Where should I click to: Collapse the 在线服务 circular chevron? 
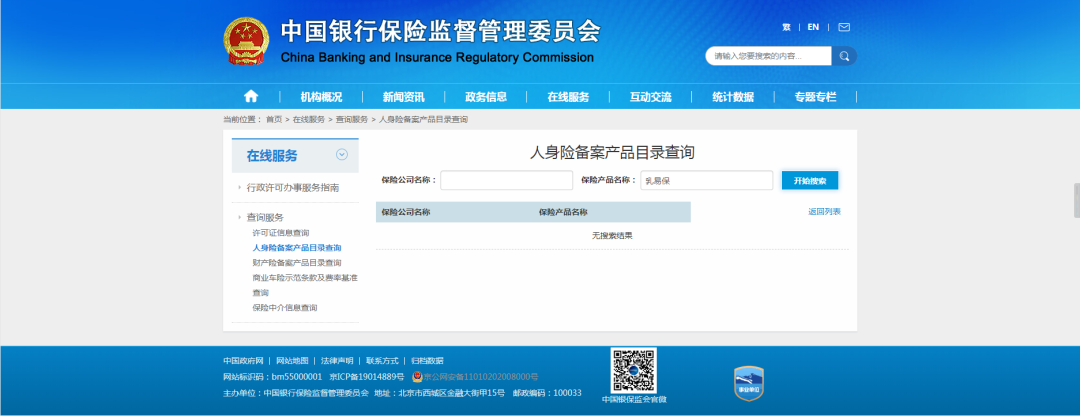click(342, 154)
